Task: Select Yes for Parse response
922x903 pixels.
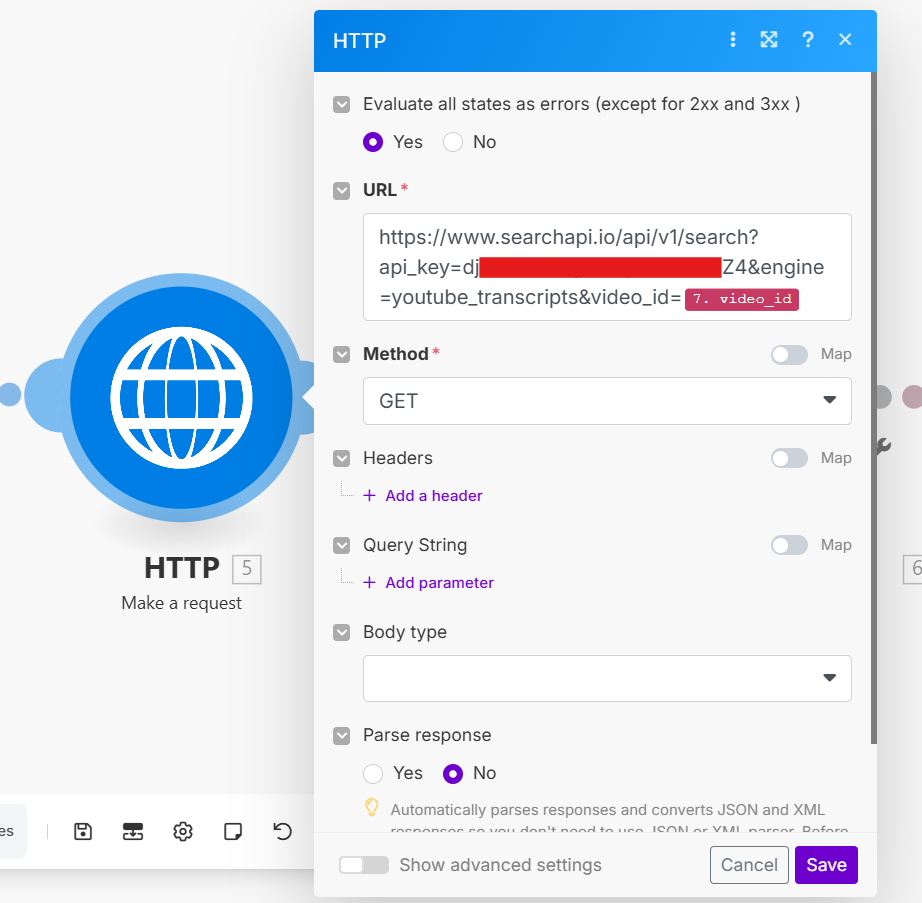Action: coord(373,773)
